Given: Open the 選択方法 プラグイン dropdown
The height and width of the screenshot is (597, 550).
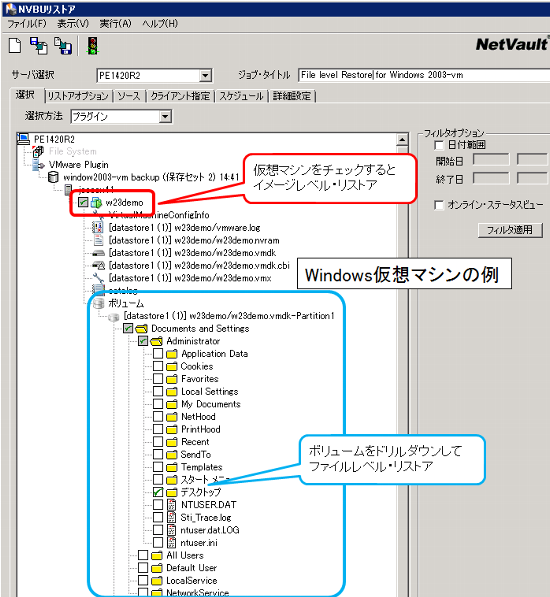Looking at the screenshot, I should [165, 116].
